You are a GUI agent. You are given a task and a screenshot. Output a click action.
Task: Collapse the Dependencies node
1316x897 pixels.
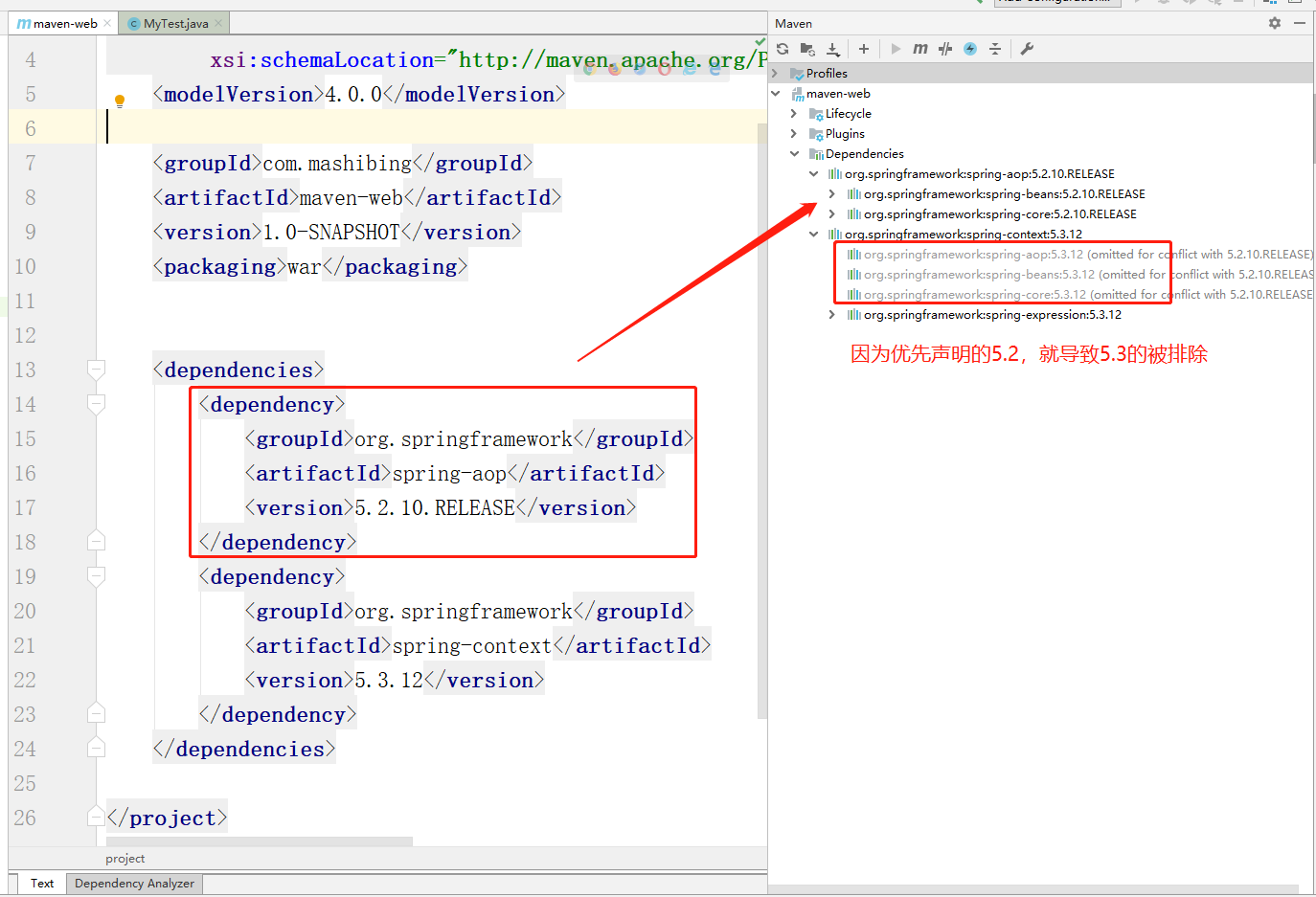(794, 154)
